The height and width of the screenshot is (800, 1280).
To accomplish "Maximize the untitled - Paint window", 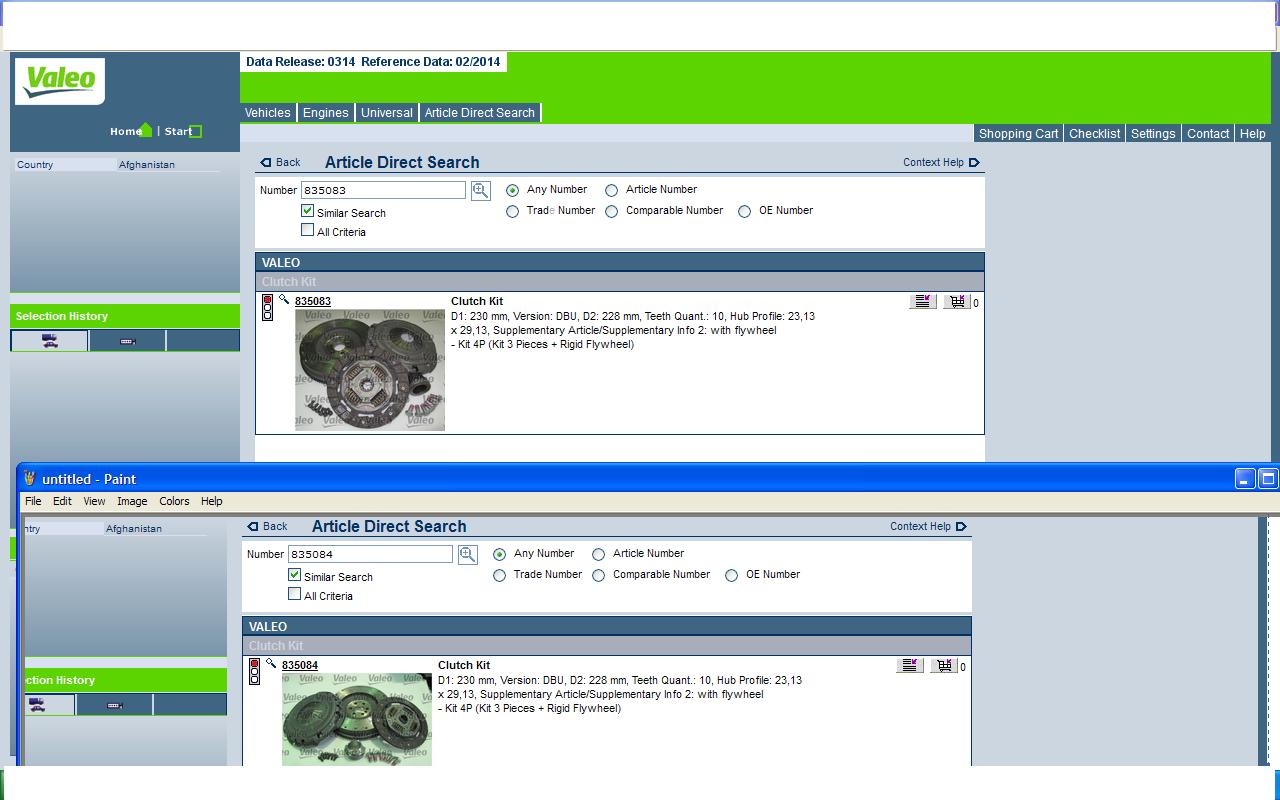I will point(1268,478).
